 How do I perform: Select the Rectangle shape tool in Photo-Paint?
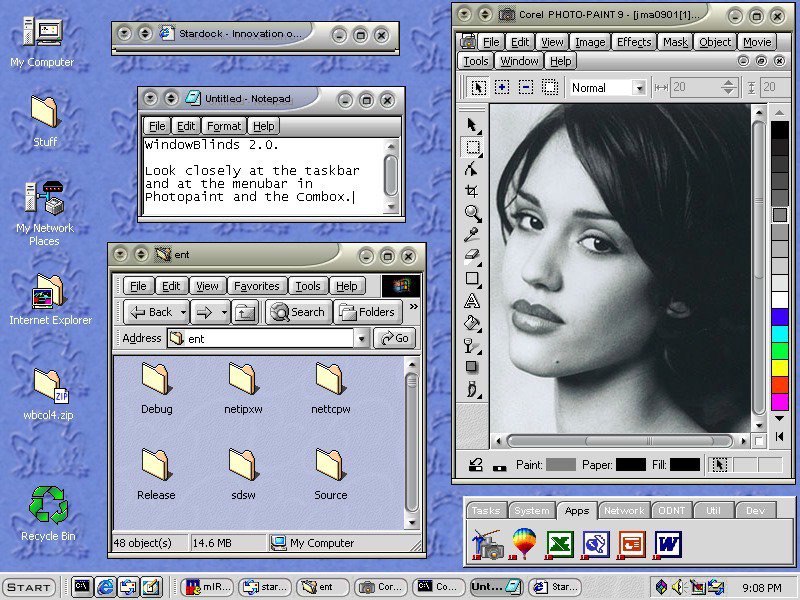tap(472, 279)
